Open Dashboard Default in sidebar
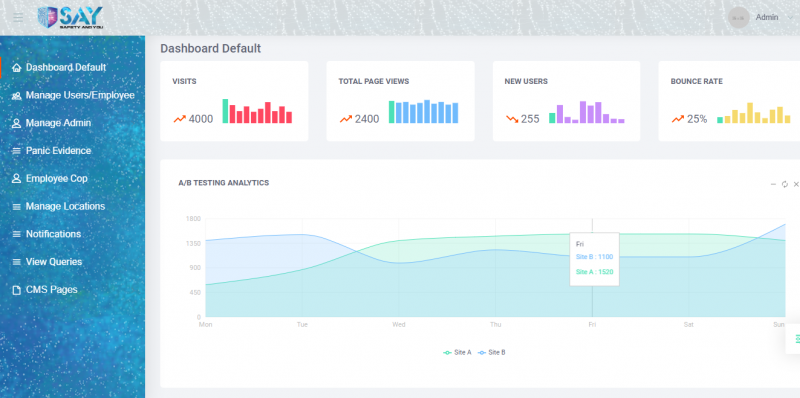The width and height of the screenshot is (800, 398). click(x=66, y=67)
